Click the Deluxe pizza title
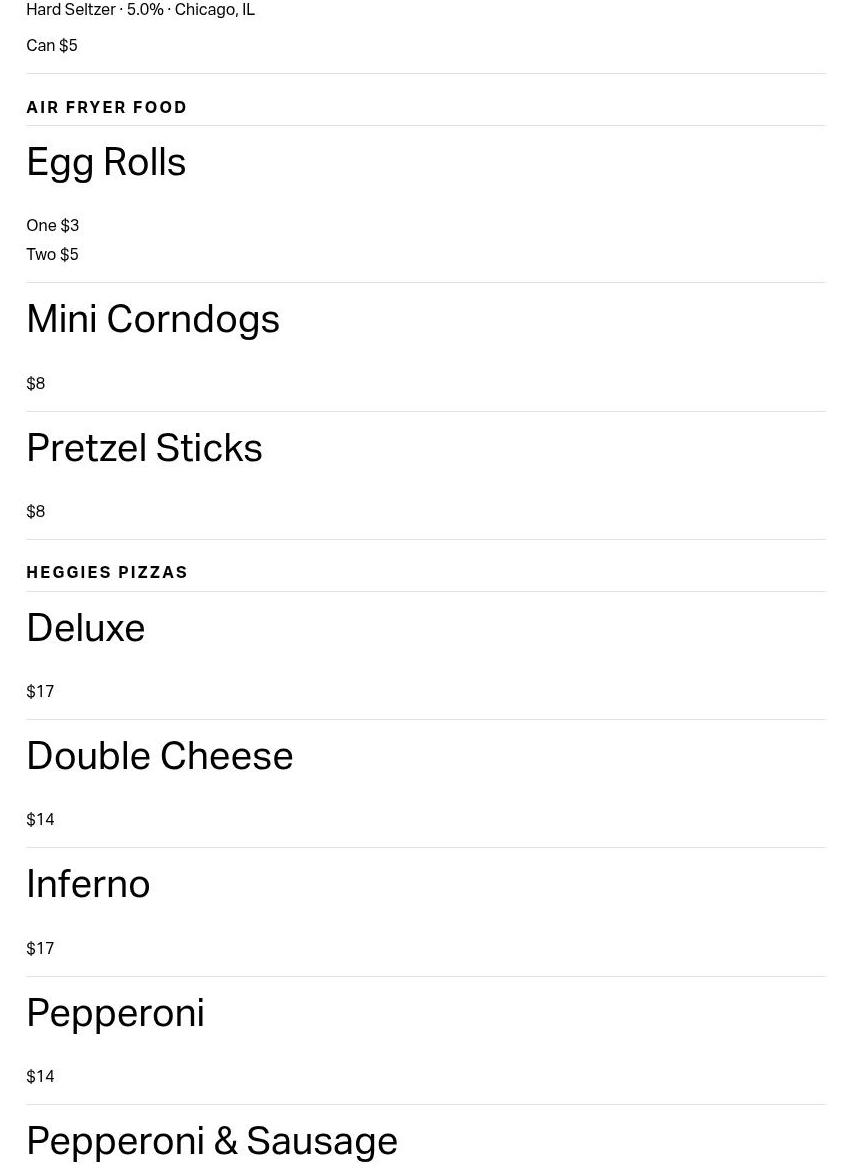The width and height of the screenshot is (850, 1172). tap(86, 628)
